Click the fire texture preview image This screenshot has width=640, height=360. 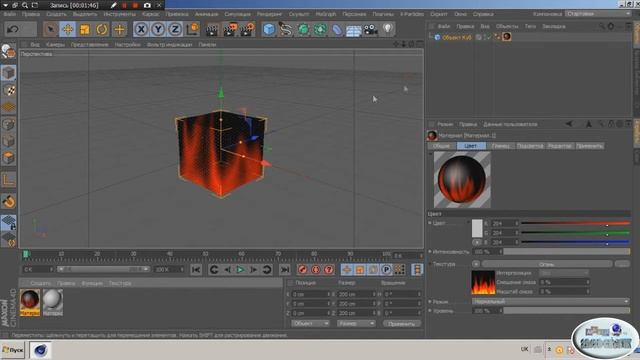(x=483, y=282)
